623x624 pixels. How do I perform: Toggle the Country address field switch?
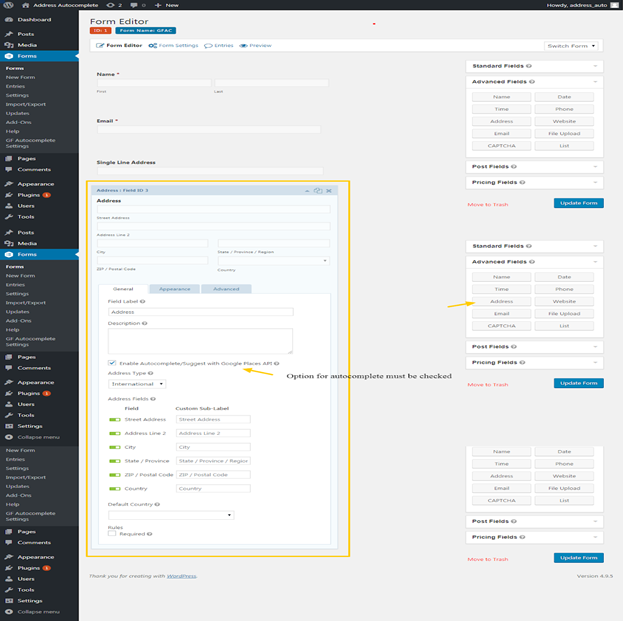click(x=115, y=489)
